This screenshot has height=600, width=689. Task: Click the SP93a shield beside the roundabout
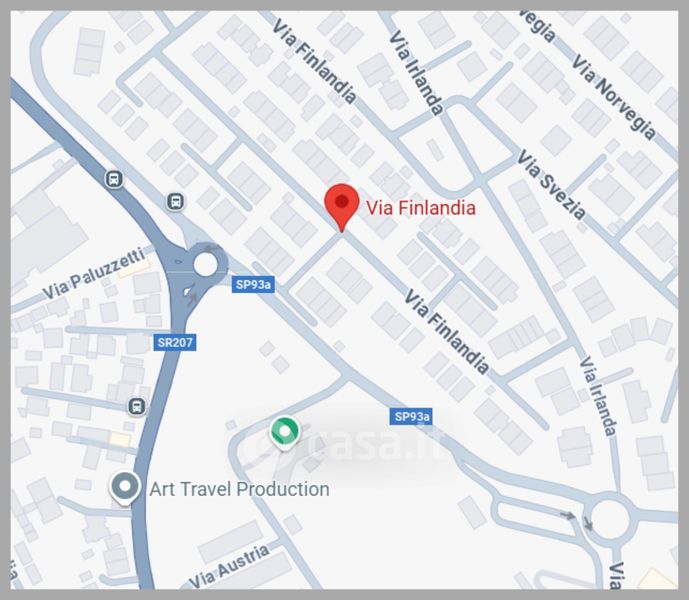point(253,285)
